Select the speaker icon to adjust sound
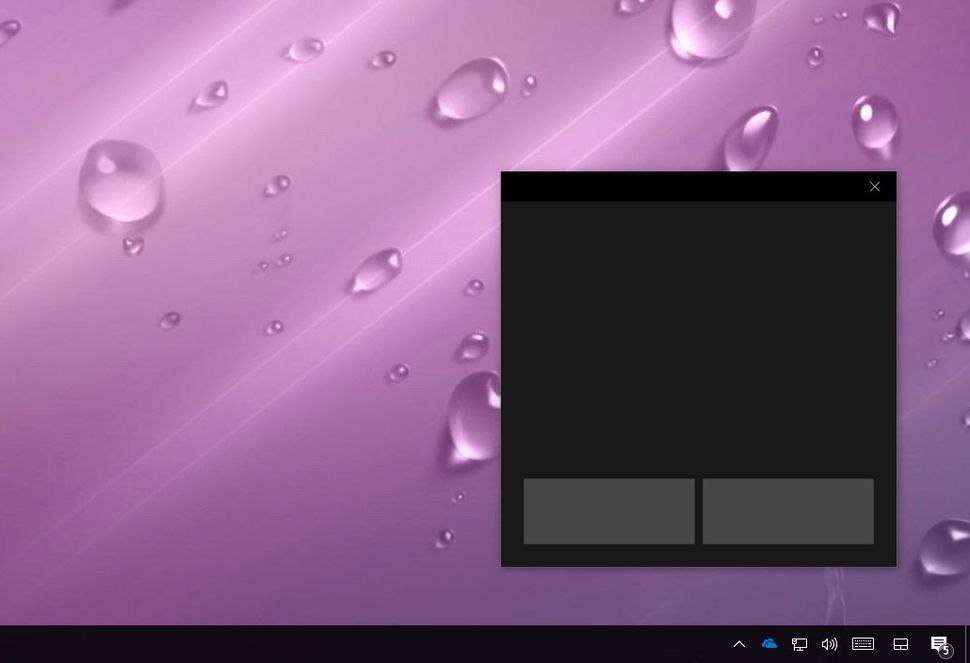Viewport: 970px width, 663px height. point(830,644)
